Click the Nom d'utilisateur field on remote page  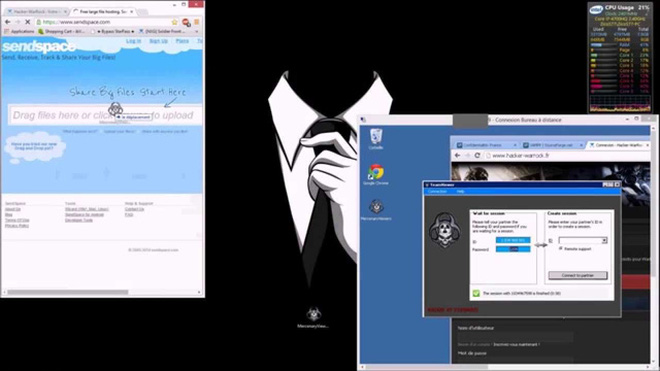click(515, 336)
